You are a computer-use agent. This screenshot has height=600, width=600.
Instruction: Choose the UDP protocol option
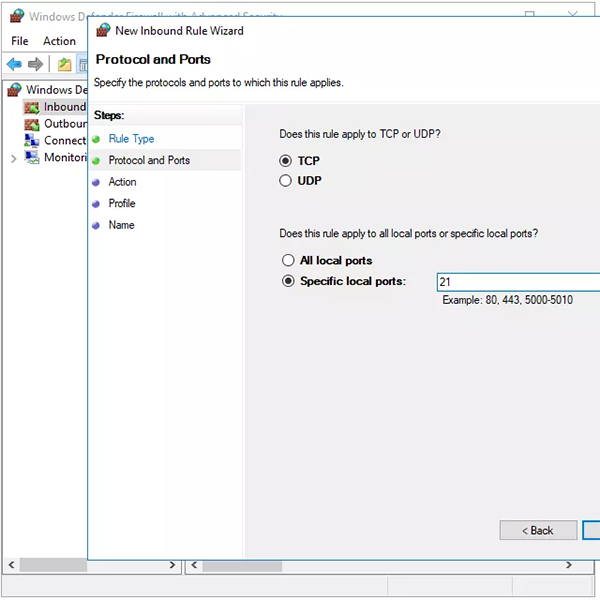(x=286, y=181)
